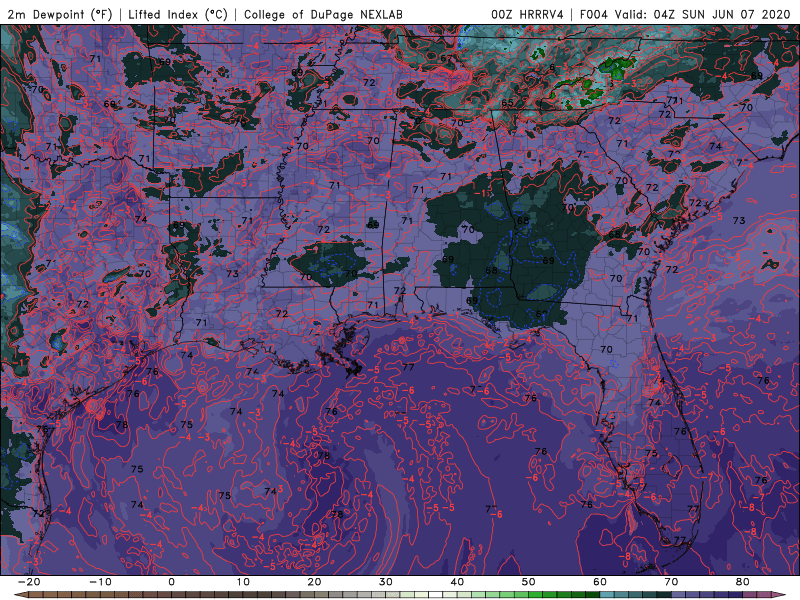Click the "65" dewpoint value on the map
This screenshot has height=600, width=800.
pyautogui.click(x=507, y=103)
